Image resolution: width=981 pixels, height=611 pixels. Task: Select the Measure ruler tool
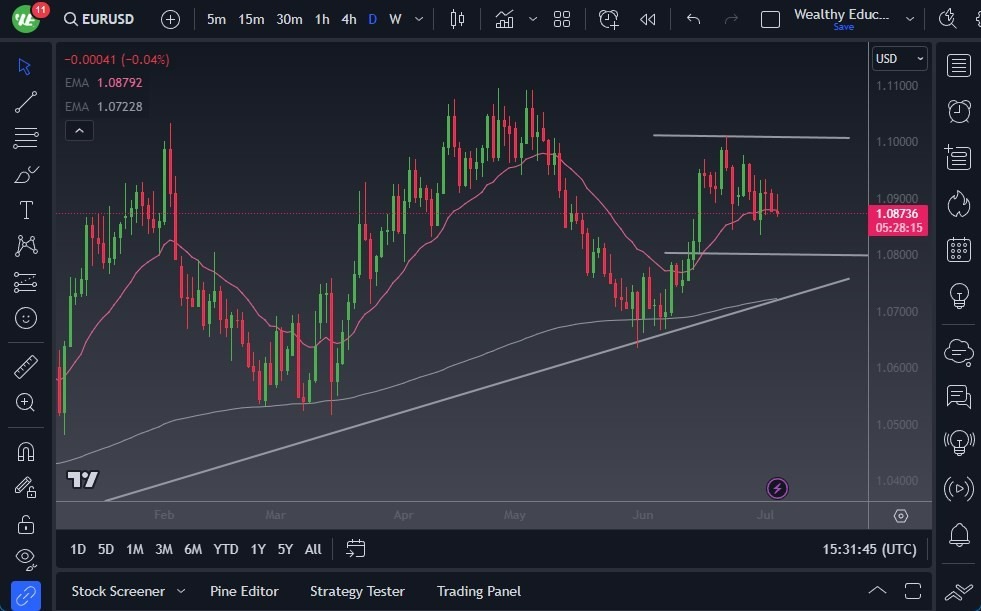coord(26,365)
